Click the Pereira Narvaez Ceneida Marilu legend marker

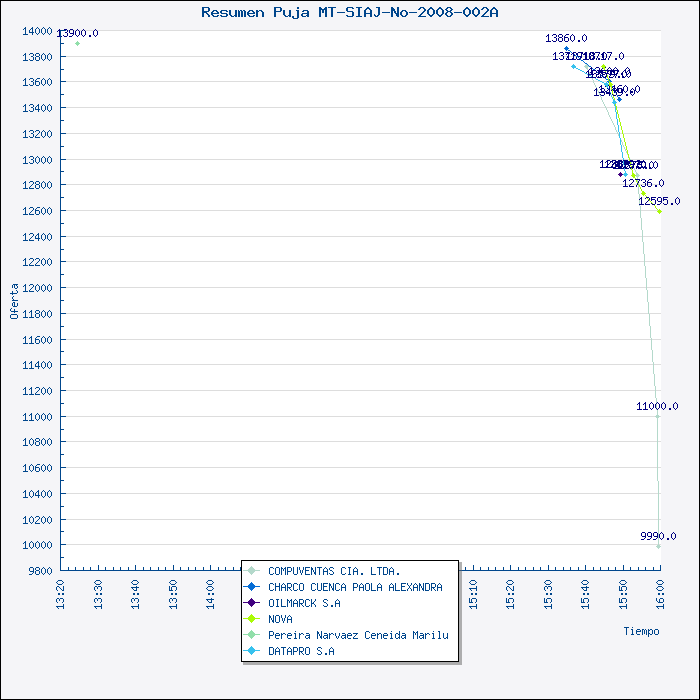(252, 635)
